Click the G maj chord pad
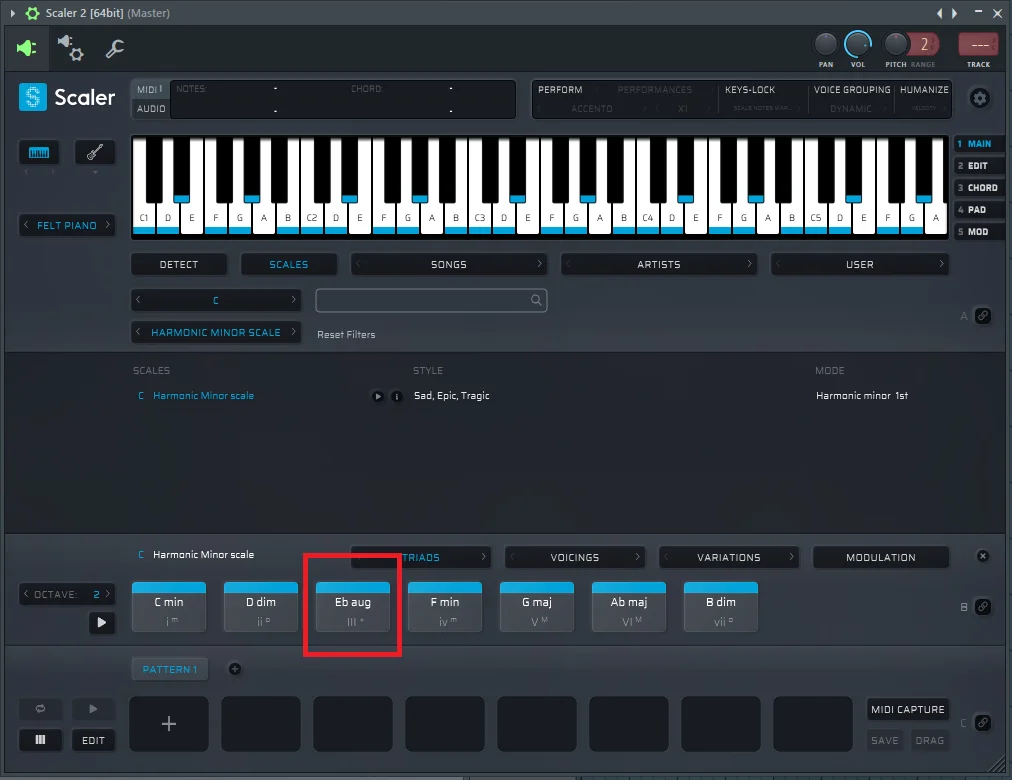 (537, 607)
